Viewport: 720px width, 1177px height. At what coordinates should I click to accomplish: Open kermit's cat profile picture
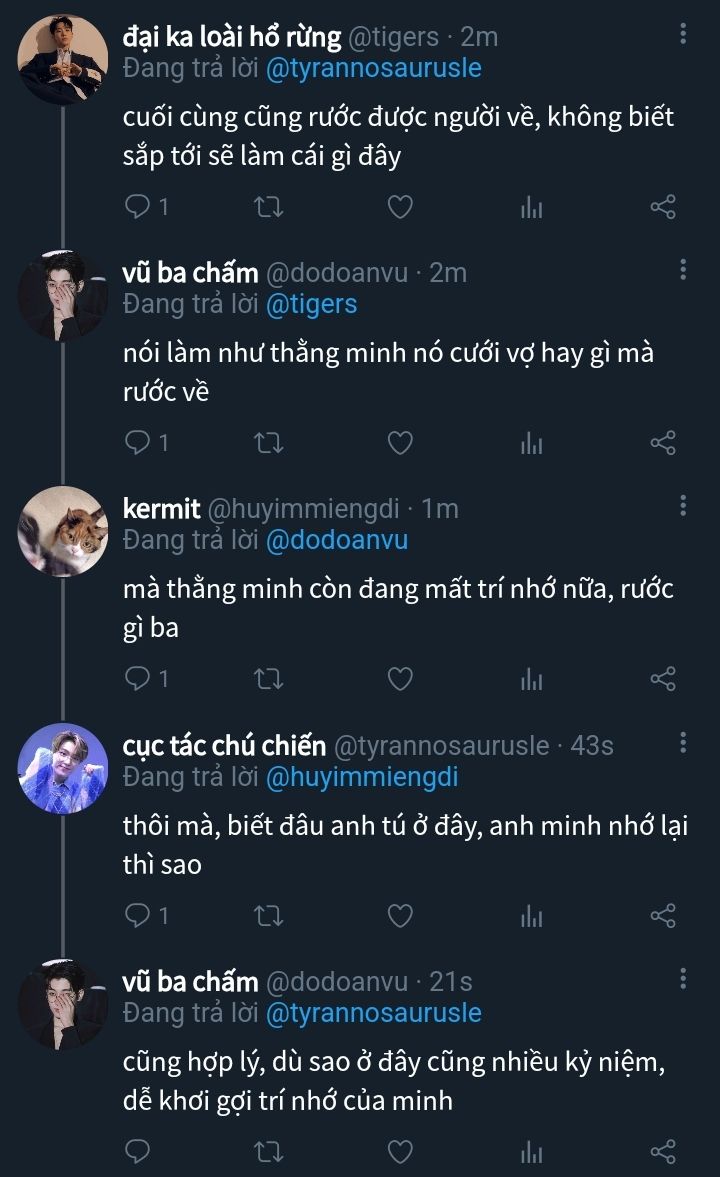pyautogui.click(x=63, y=532)
